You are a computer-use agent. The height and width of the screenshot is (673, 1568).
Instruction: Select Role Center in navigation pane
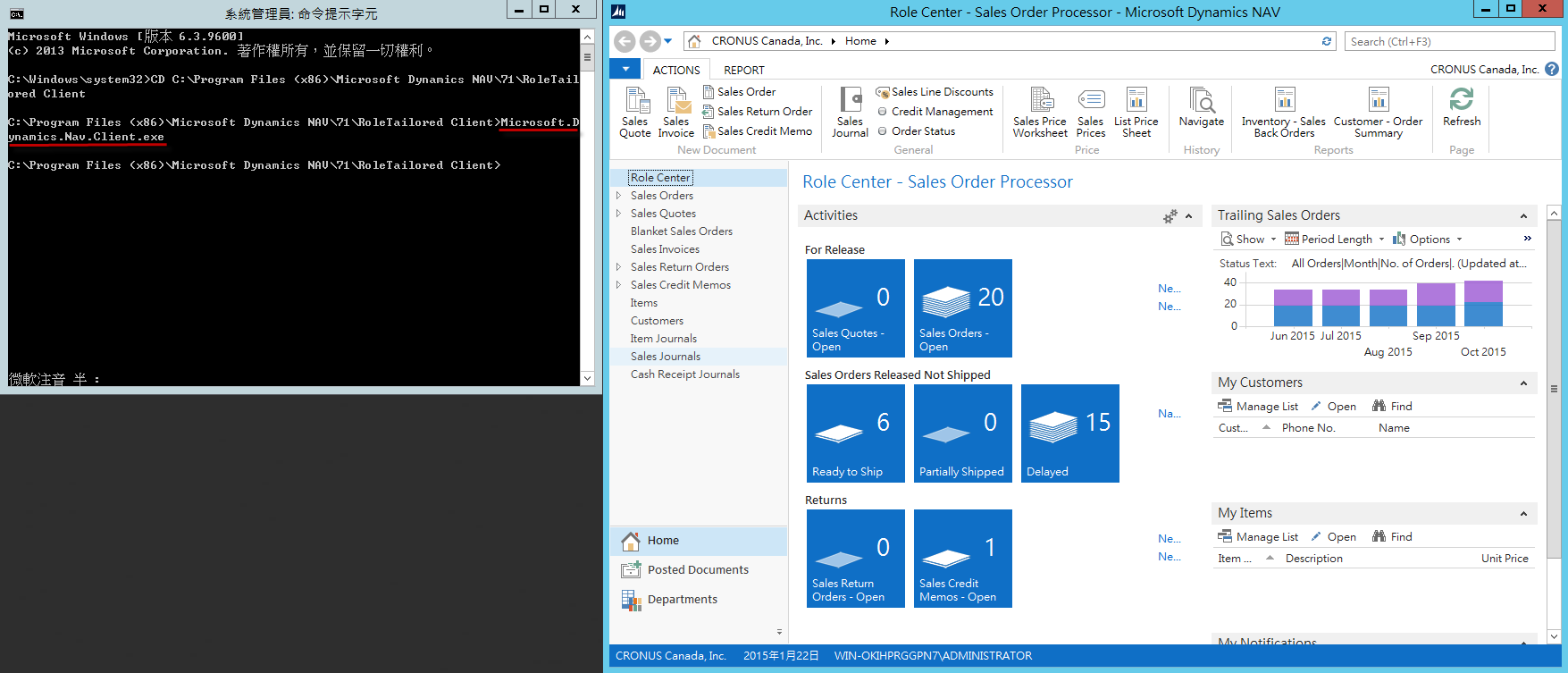coord(660,177)
